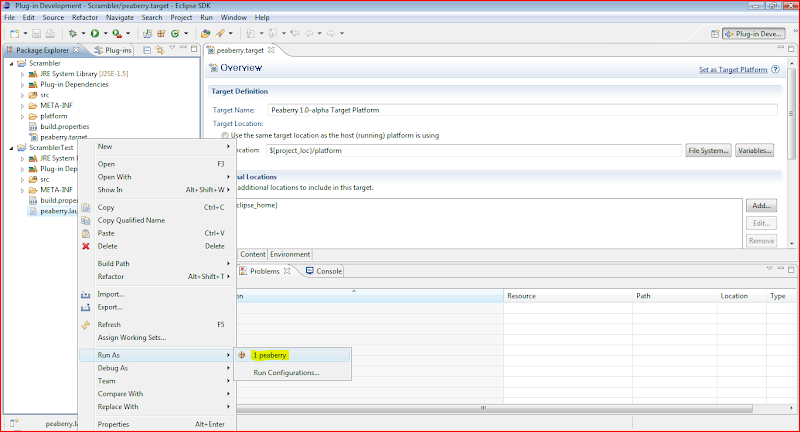Choose Properties in context menu
Image resolution: width=800 pixels, height=432 pixels.
click(156, 424)
